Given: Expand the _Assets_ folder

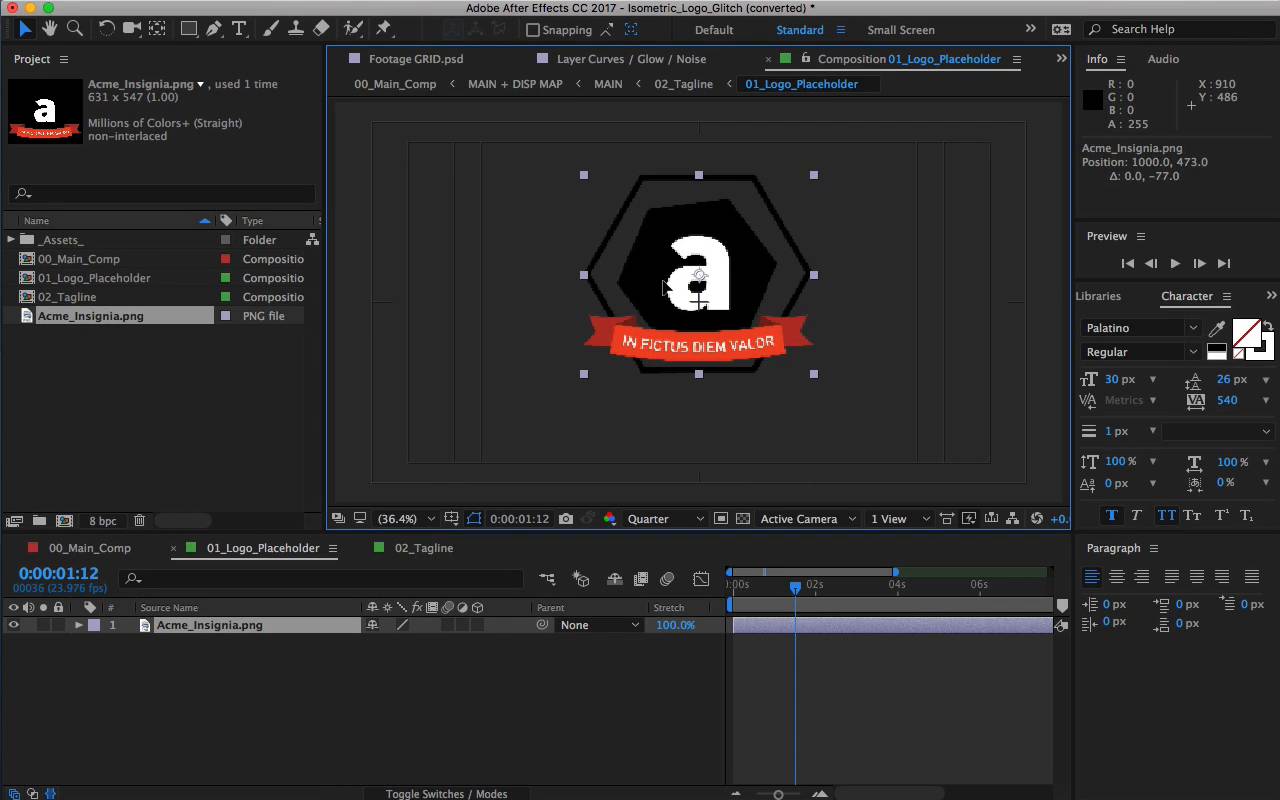Looking at the screenshot, I should [x=11, y=240].
